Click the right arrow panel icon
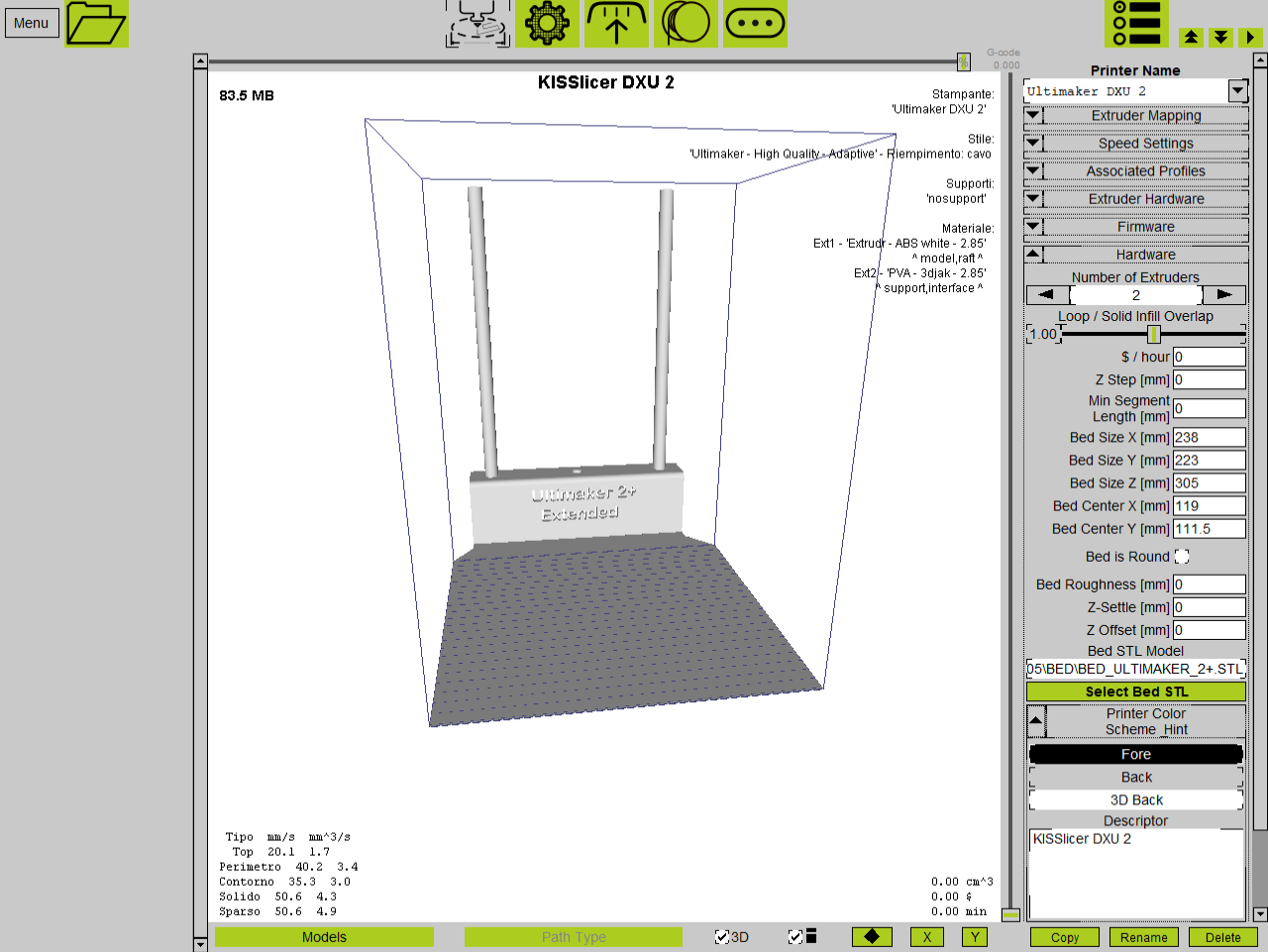The width and height of the screenshot is (1268, 952). click(x=1250, y=37)
